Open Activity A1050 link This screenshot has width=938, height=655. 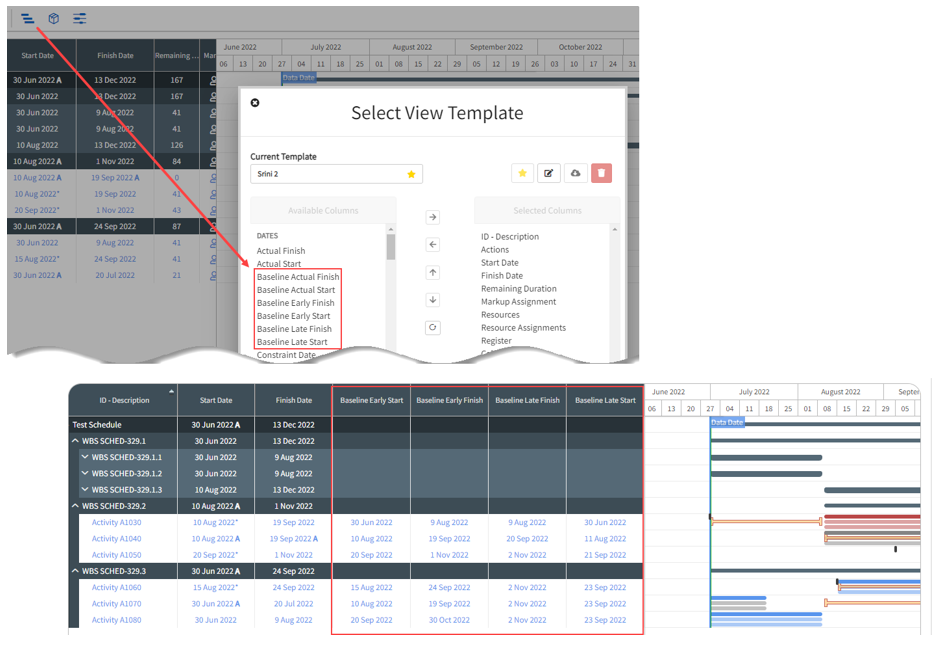[116, 555]
